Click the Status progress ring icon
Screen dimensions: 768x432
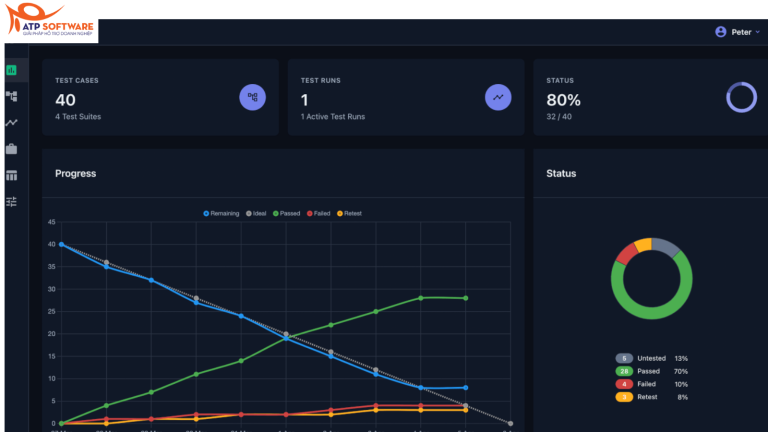741,97
